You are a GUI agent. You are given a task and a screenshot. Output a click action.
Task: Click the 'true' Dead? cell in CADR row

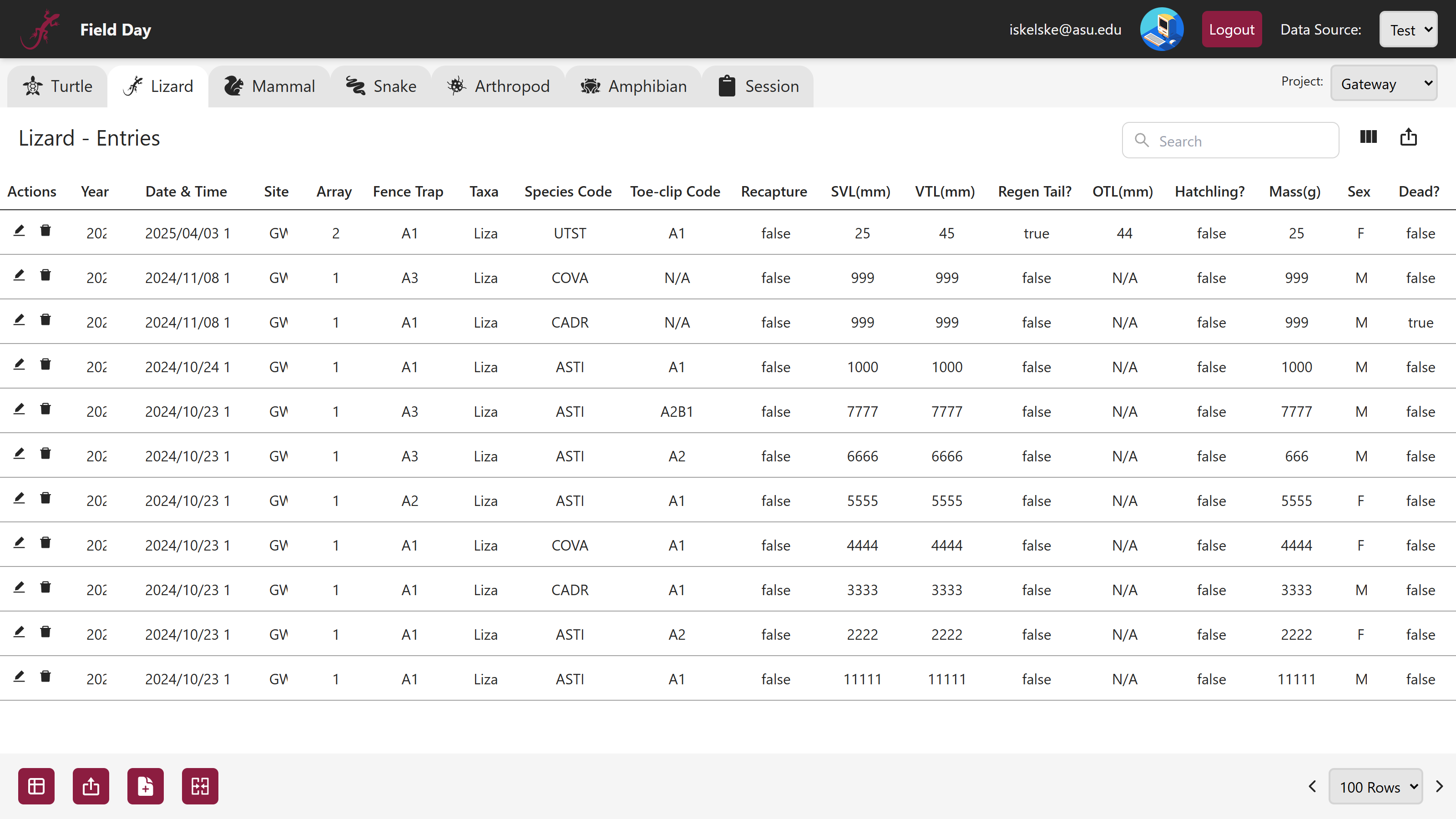point(1421,323)
